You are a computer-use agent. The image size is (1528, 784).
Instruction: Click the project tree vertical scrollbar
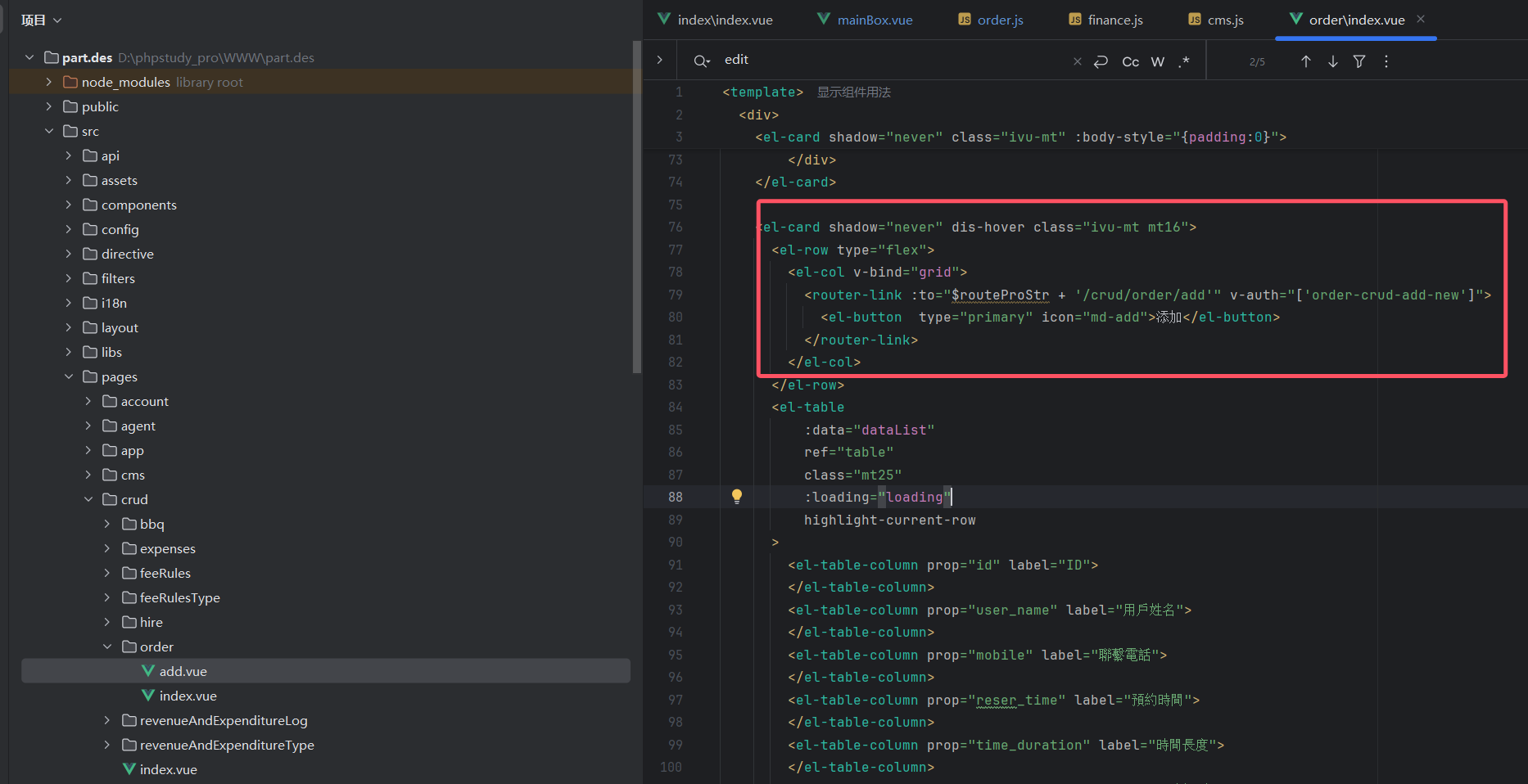(x=637, y=206)
